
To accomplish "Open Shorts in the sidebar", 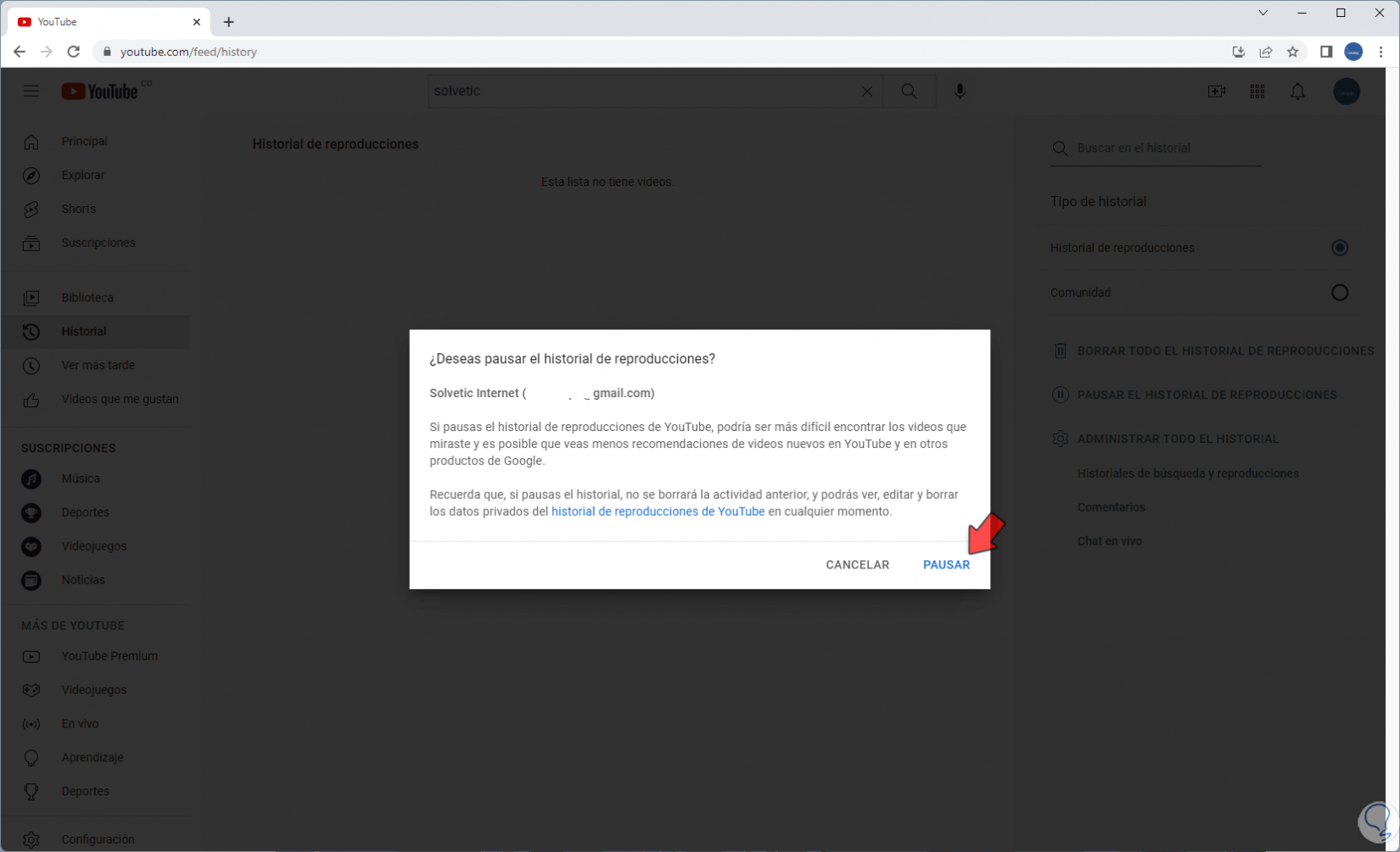I will [96, 210].
